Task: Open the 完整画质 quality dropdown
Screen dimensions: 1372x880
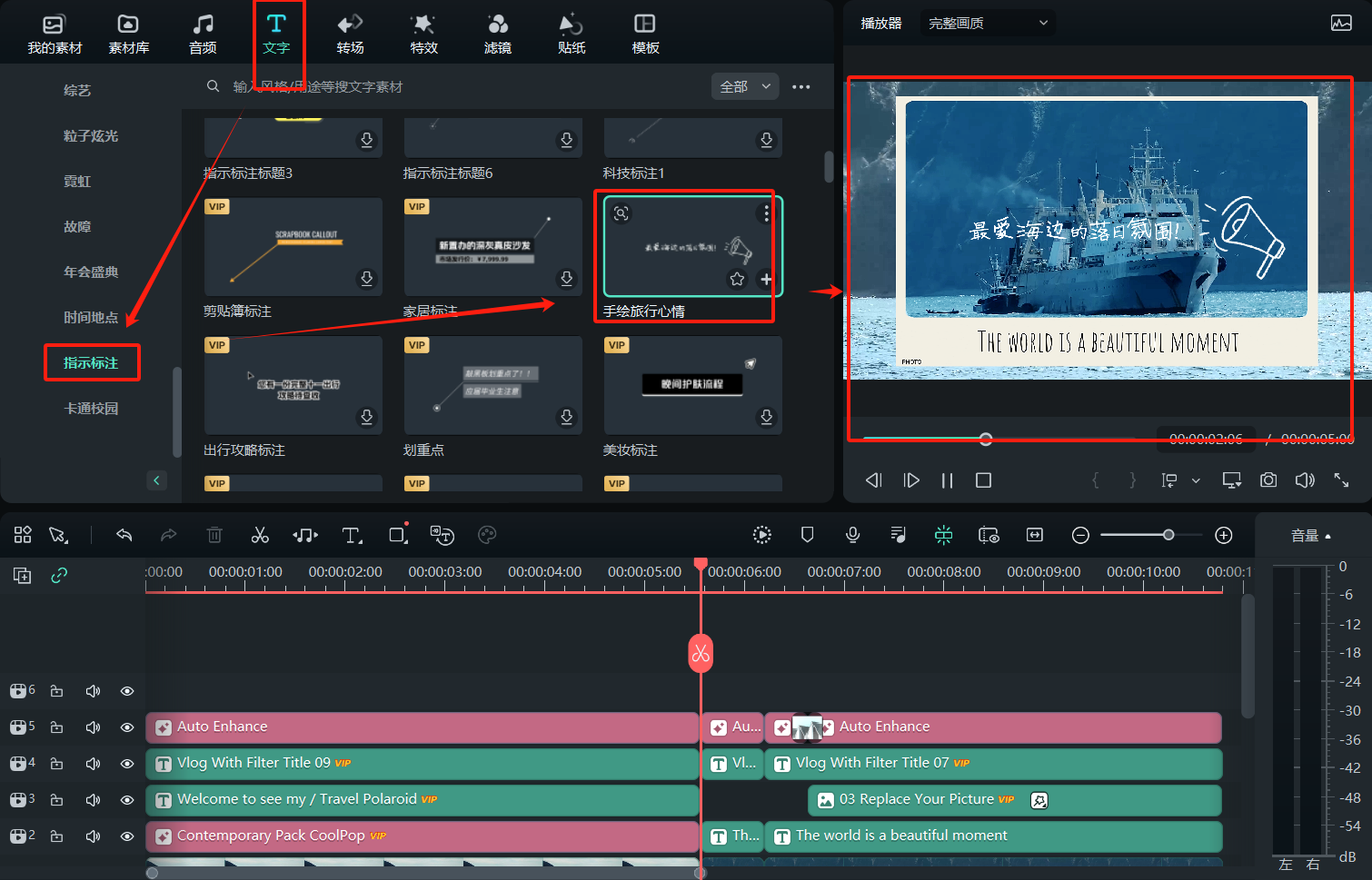Action: [x=988, y=24]
